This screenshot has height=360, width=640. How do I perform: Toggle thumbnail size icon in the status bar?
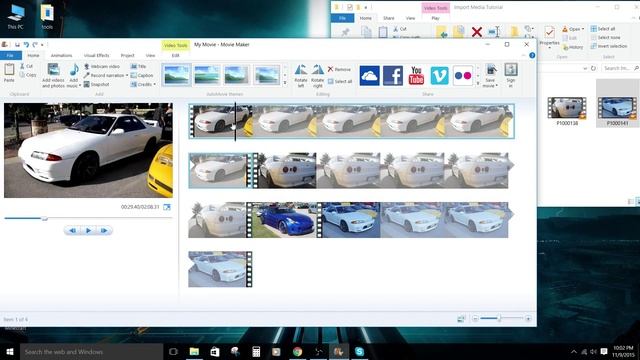[x=461, y=319]
